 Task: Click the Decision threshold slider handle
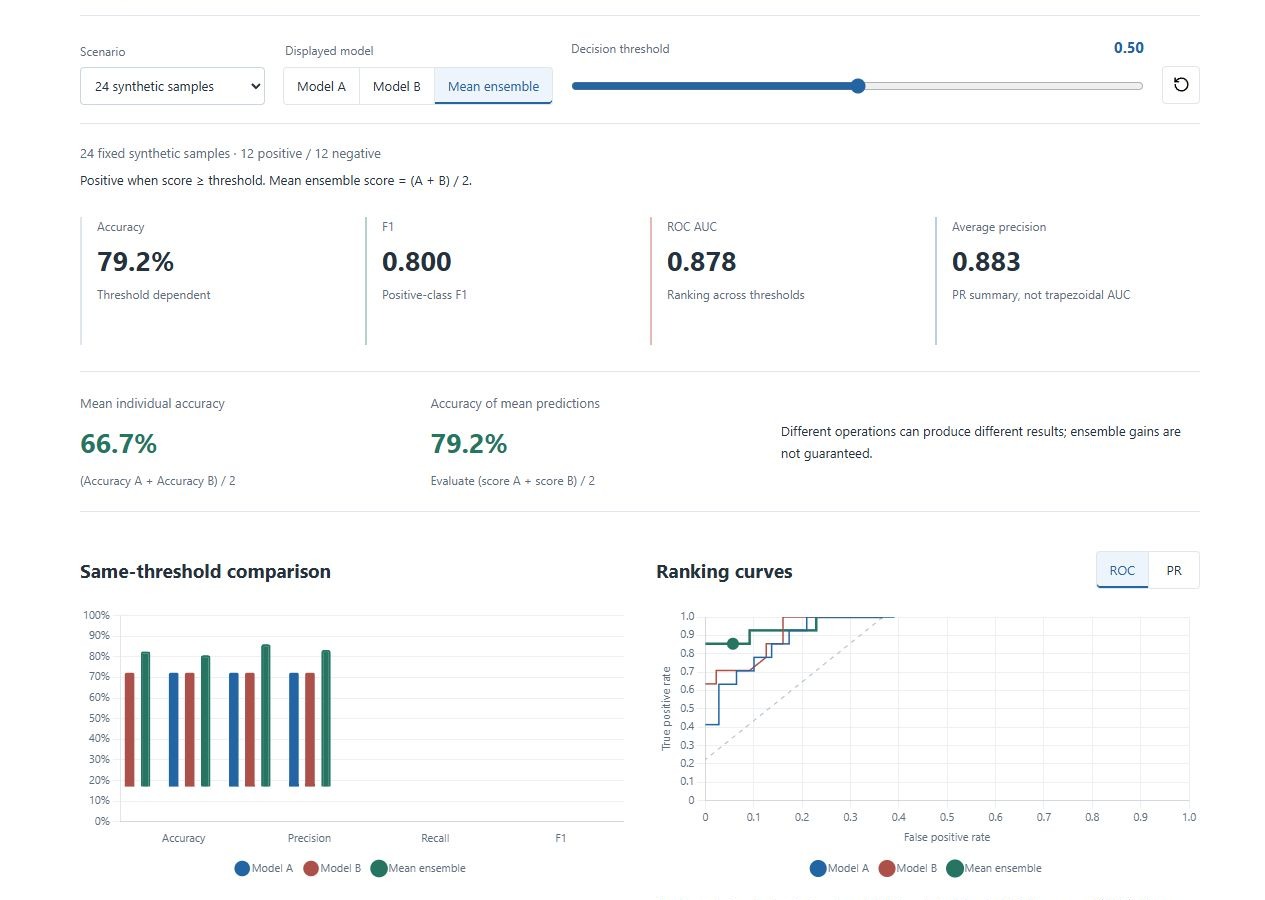coord(857,86)
